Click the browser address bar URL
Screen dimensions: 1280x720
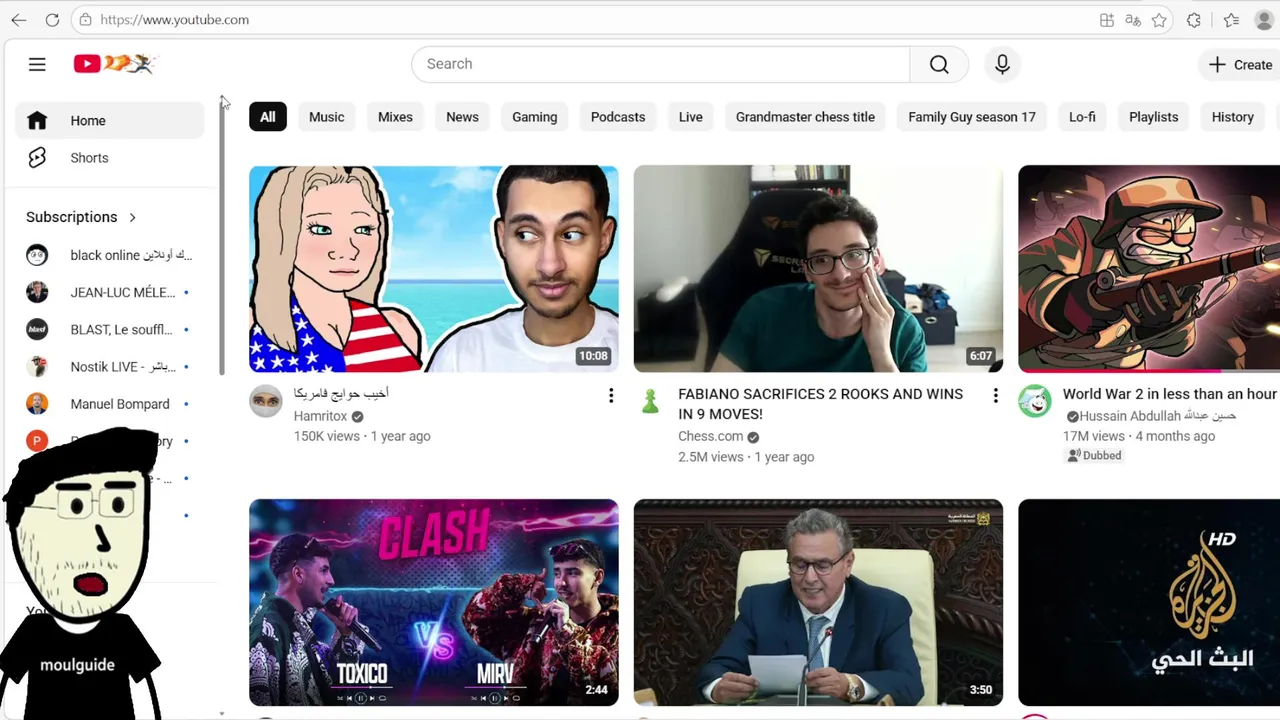175,20
